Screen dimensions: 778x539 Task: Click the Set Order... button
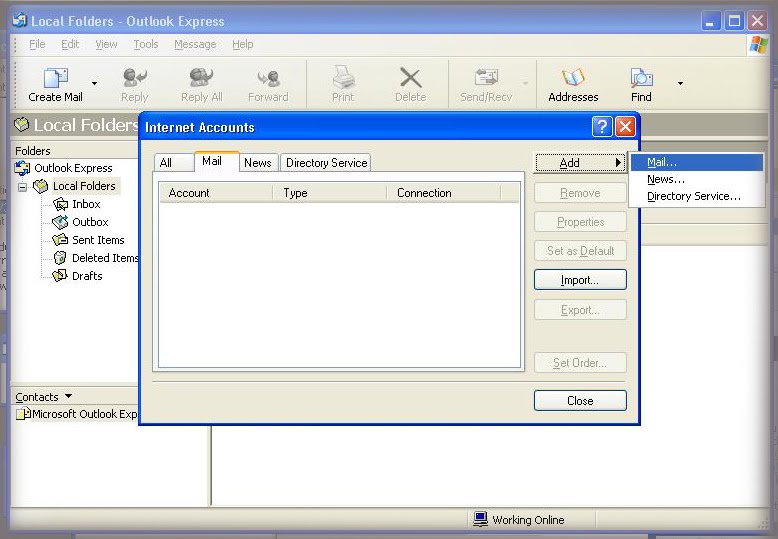click(x=580, y=363)
